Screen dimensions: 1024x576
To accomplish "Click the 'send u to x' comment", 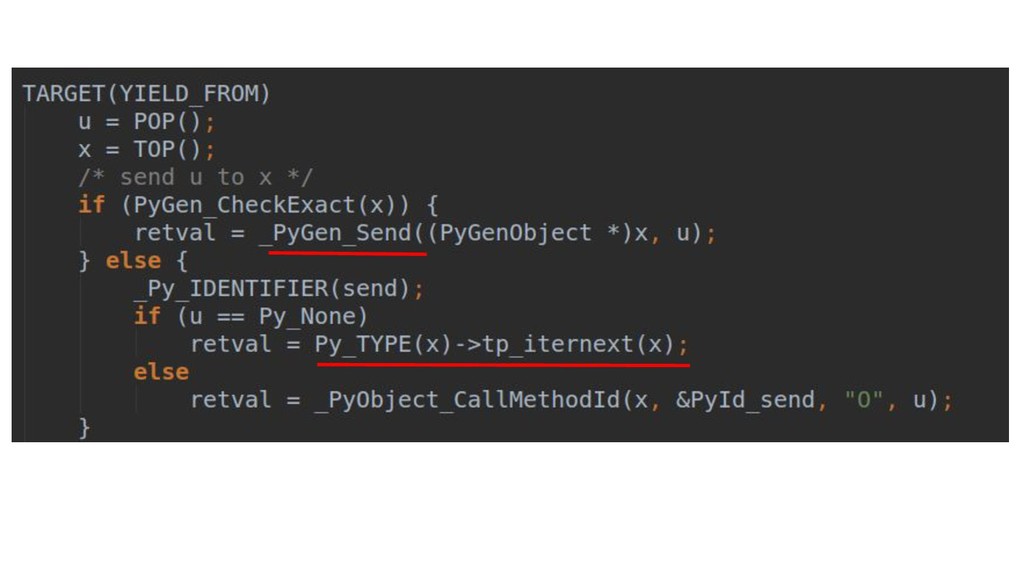I will tap(196, 177).
